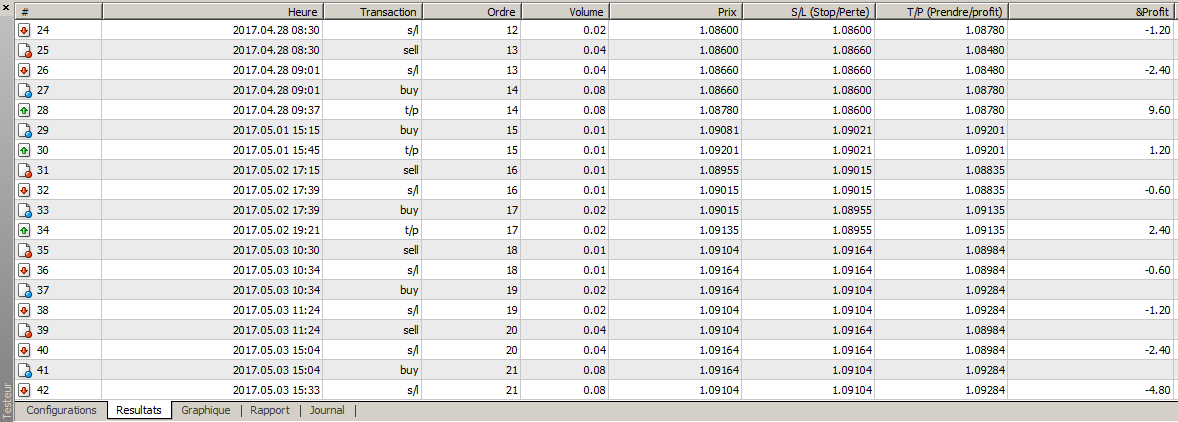Image resolution: width=1178 pixels, height=422 pixels.
Task: Sort by the Transaction column header
Action: coord(373,12)
